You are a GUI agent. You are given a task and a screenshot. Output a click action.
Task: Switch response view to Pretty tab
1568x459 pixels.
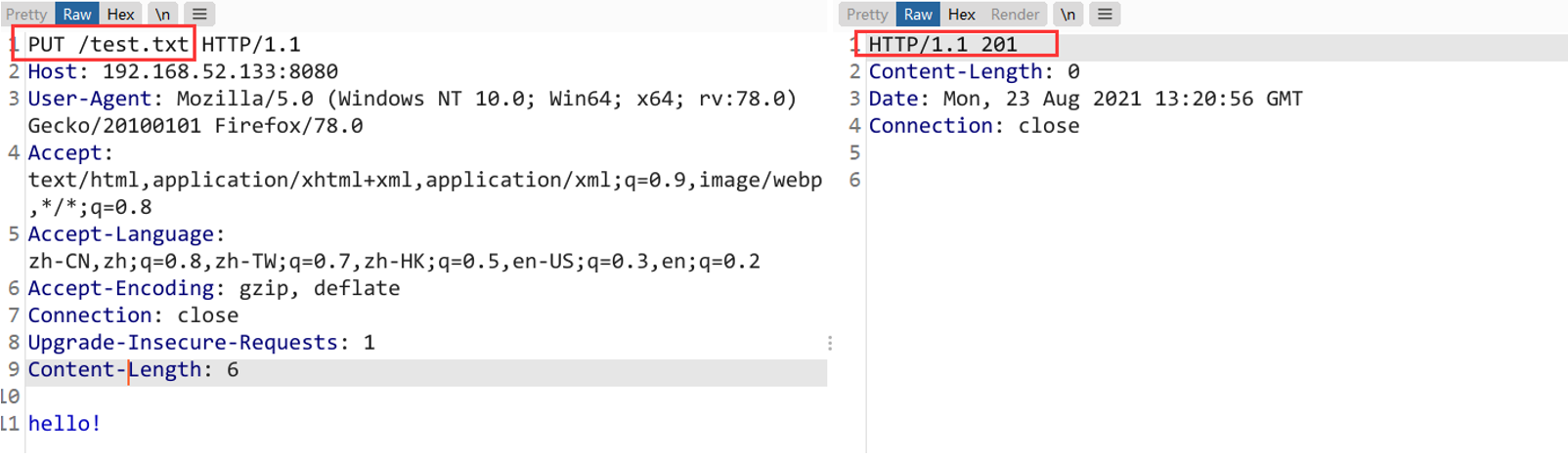coord(867,15)
